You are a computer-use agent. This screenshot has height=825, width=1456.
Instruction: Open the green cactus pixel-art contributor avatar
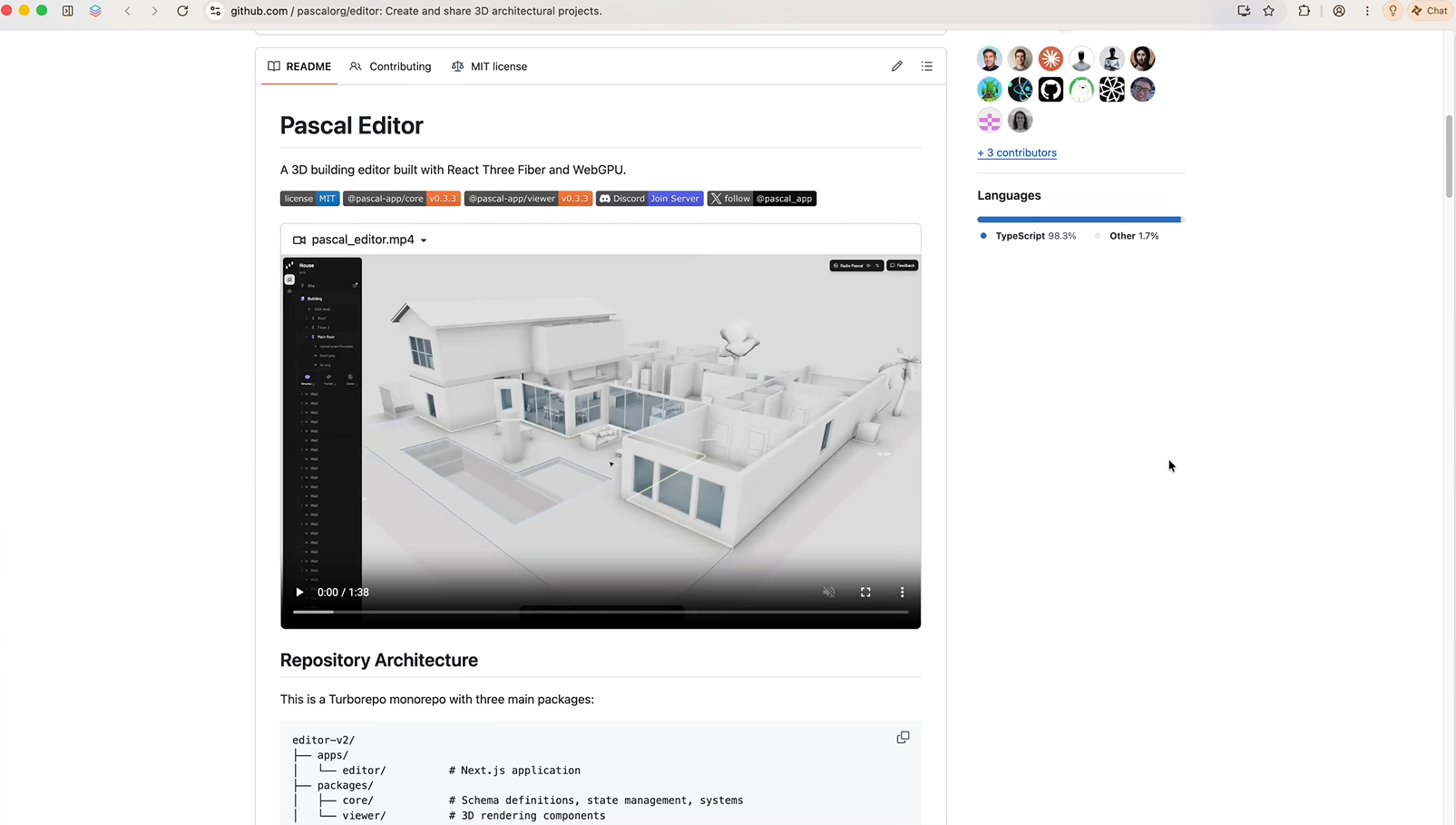pyautogui.click(x=989, y=90)
